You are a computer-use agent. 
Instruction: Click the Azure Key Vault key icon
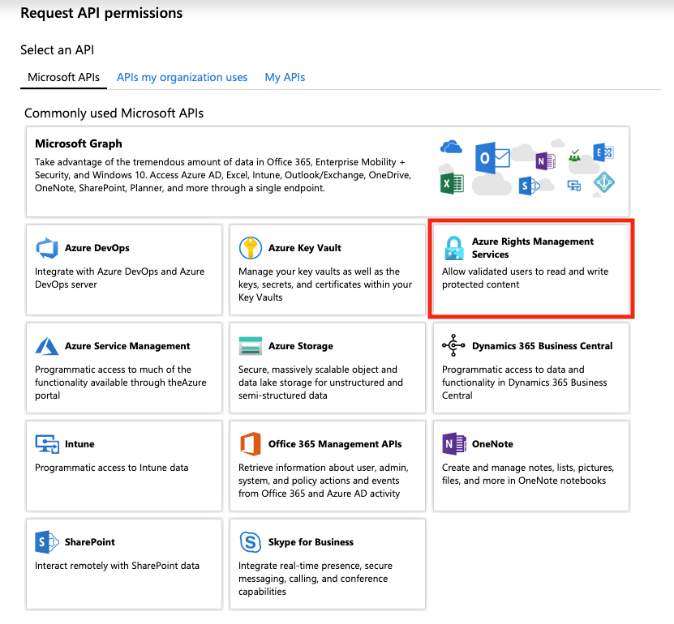click(x=250, y=248)
